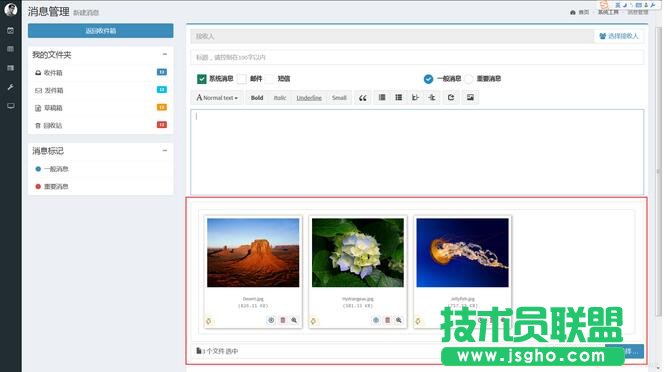Check the 短信 checkbox
Screen dimensions: 668x372
tap(270, 79)
